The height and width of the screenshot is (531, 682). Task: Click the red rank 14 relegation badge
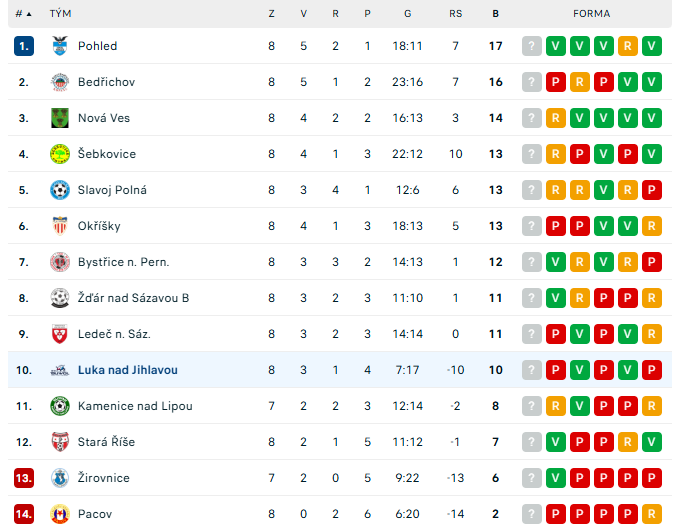(24, 514)
